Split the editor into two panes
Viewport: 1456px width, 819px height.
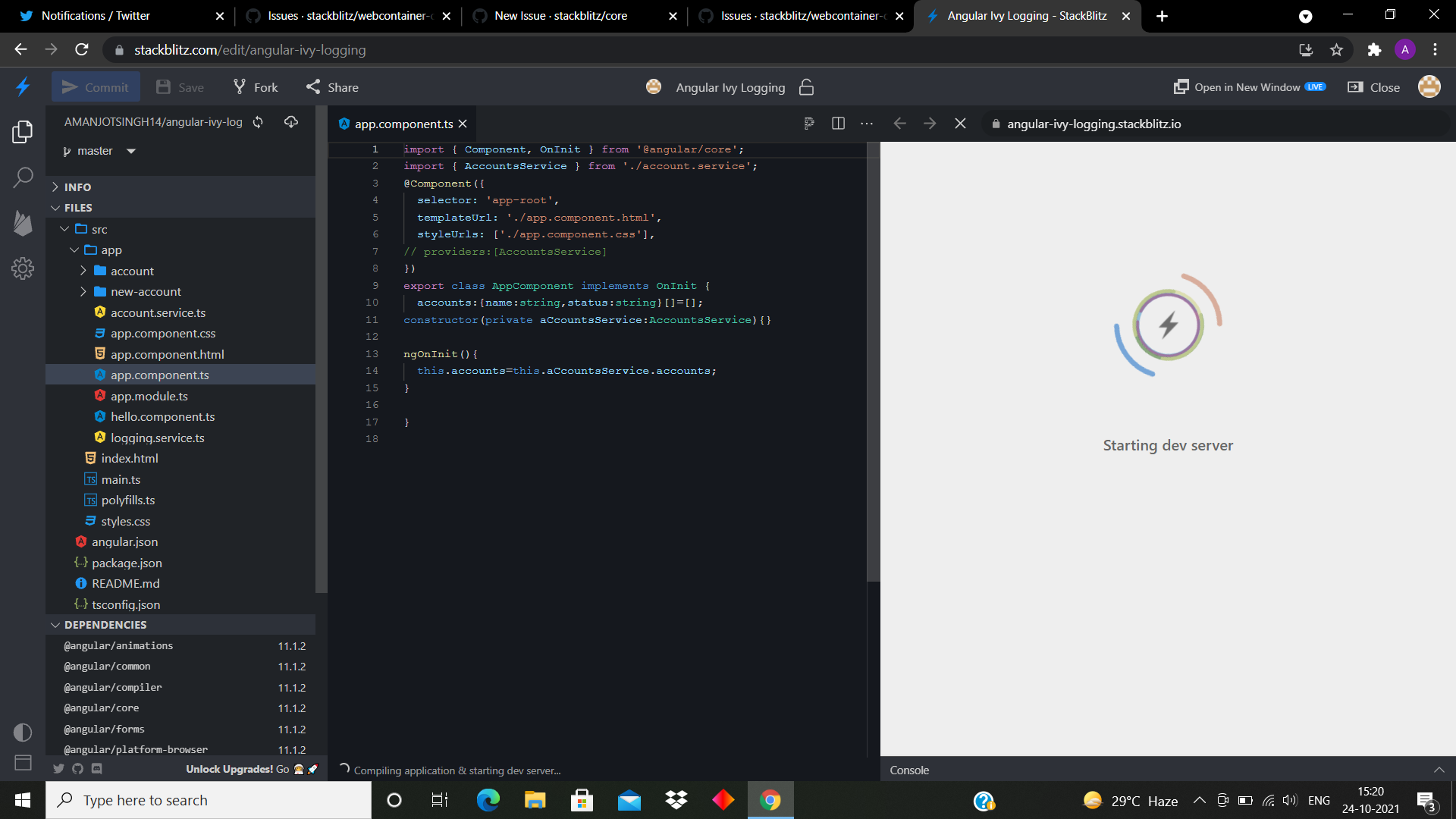(838, 123)
